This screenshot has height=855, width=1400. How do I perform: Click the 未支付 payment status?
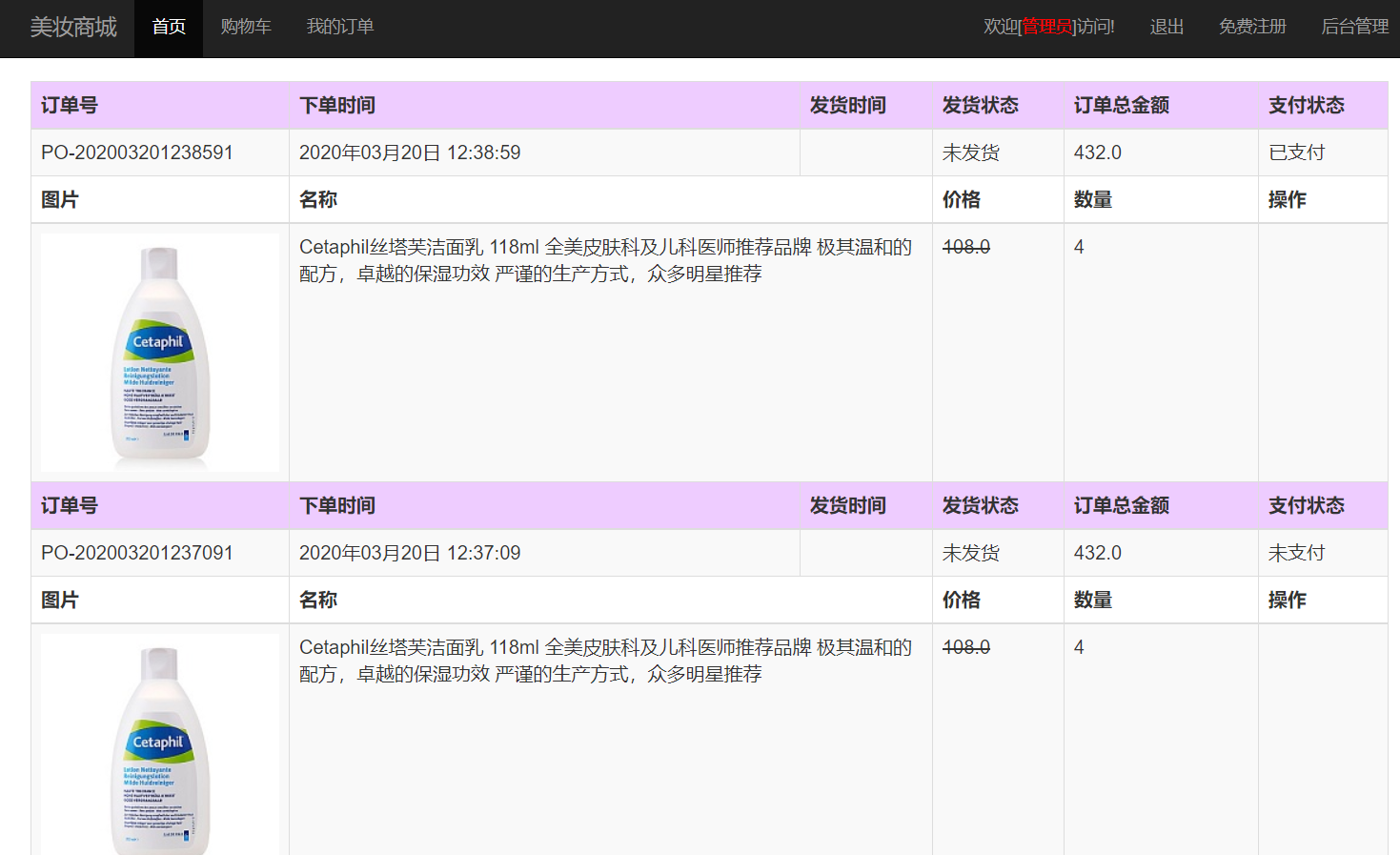pyautogui.click(x=1296, y=553)
